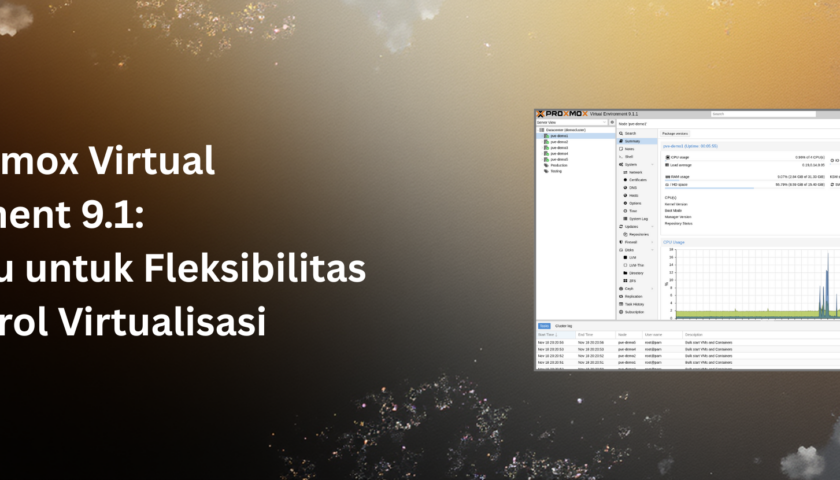Click the gear icon beside Server View
The height and width of the screenshot is (480, 840).
(x=612, y=123)
